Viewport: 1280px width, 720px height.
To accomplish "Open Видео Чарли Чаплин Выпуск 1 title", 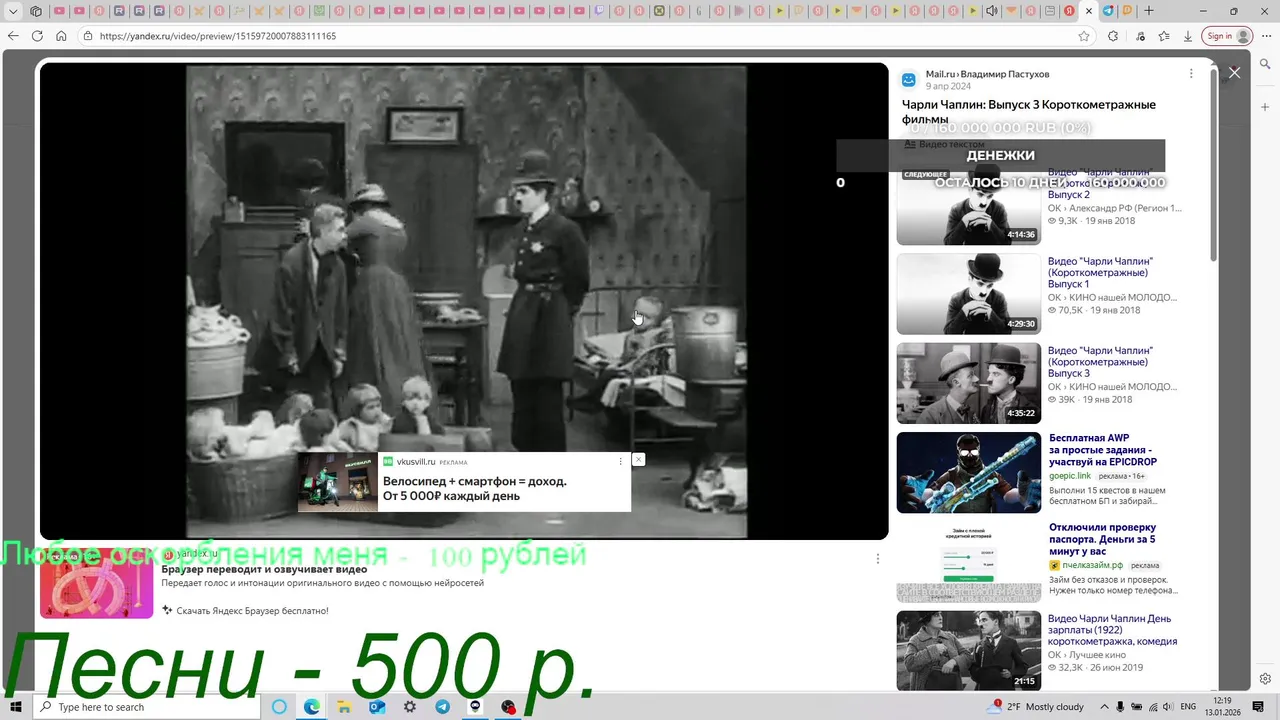I will click(1100, 273).
